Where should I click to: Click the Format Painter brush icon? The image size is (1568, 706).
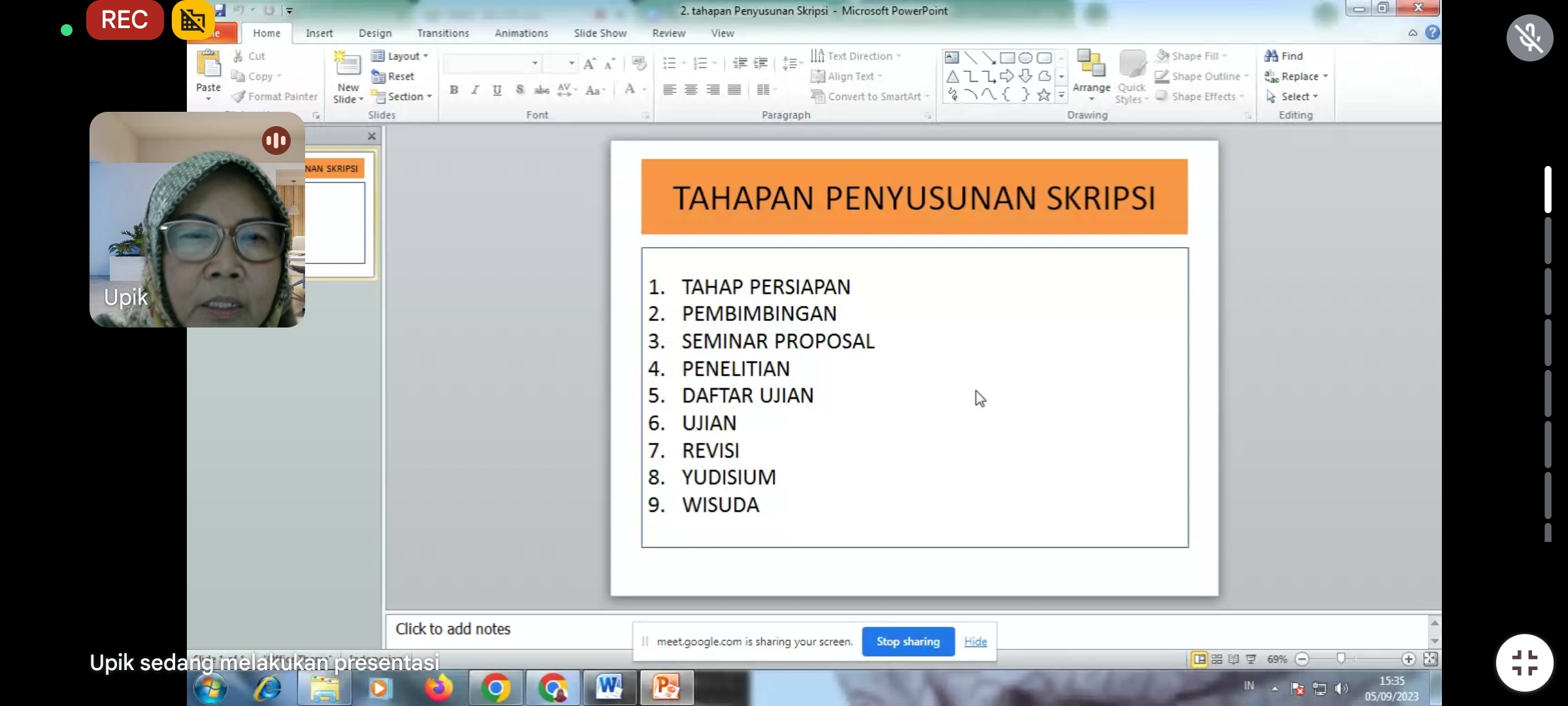pos(239,97)
